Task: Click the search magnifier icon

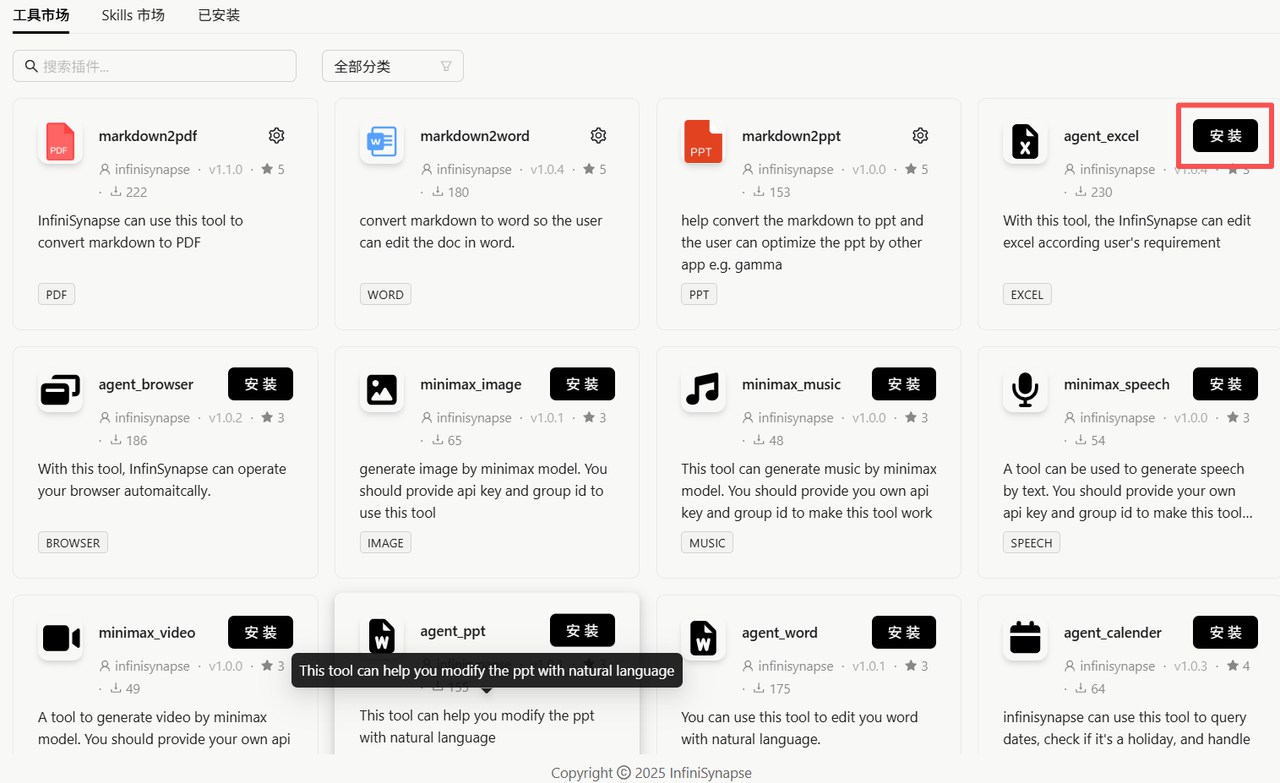Action: click(x=31, y=66)
